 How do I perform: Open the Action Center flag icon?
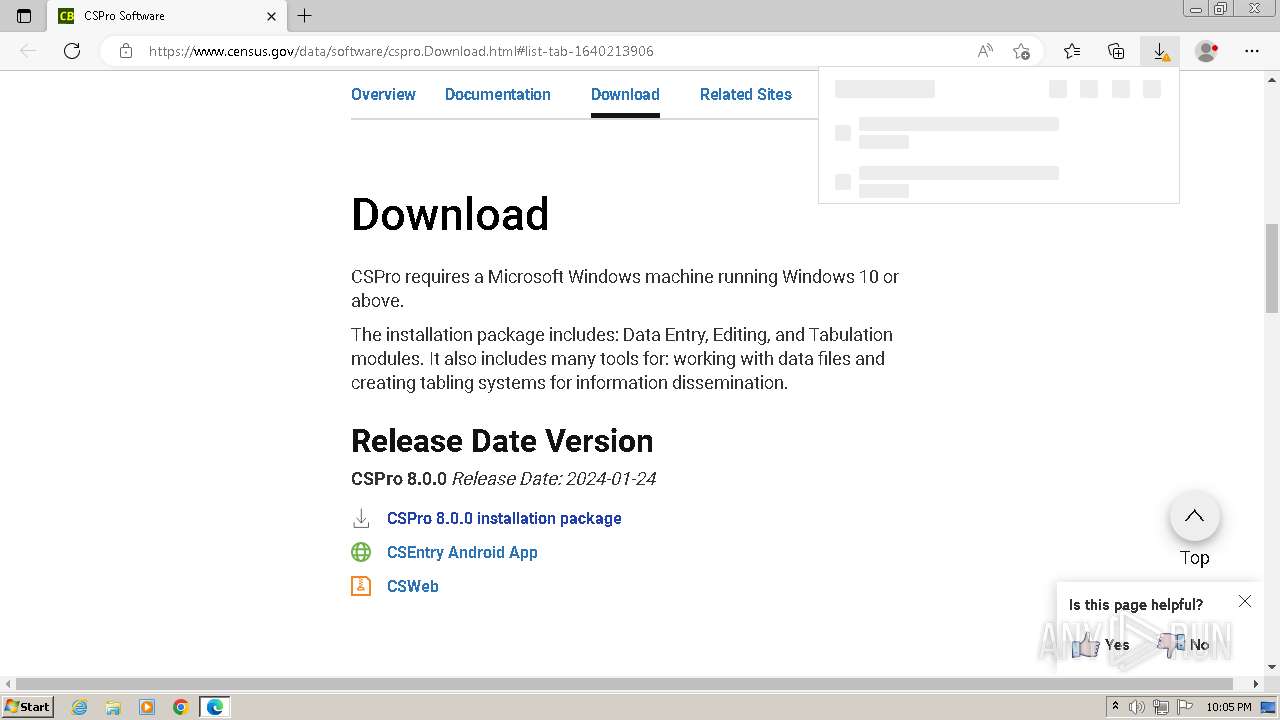tap(1184, 707)
